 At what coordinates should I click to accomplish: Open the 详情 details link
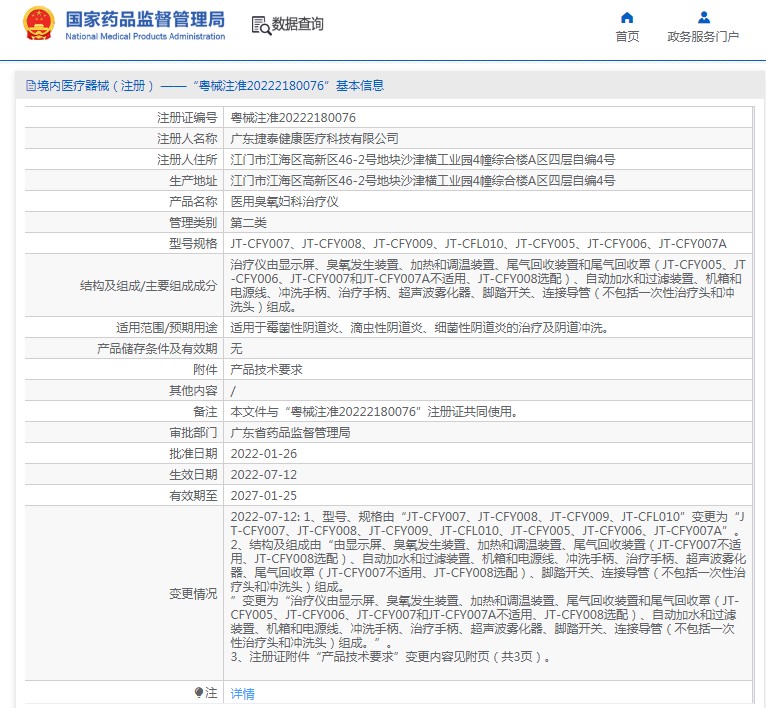tap(242, 693)
